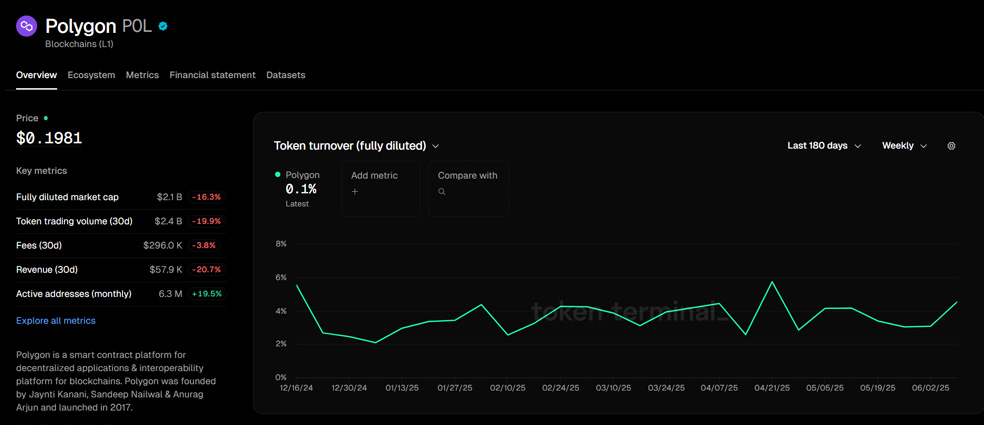Click the 6.3 M active addresses value
The width and height of the screenshot is (984, 425).
tap(169, 294)
